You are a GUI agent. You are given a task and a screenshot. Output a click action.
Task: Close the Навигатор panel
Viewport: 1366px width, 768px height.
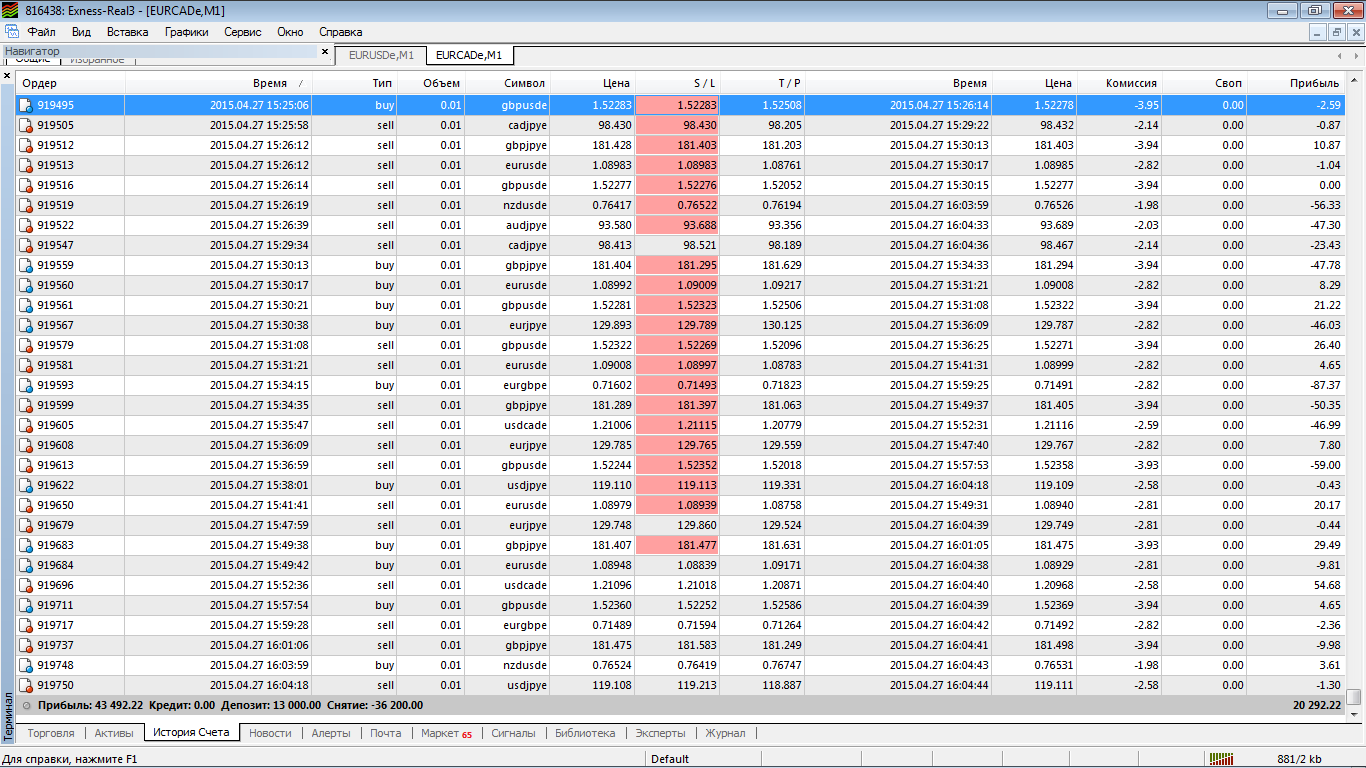coord(325,51)
